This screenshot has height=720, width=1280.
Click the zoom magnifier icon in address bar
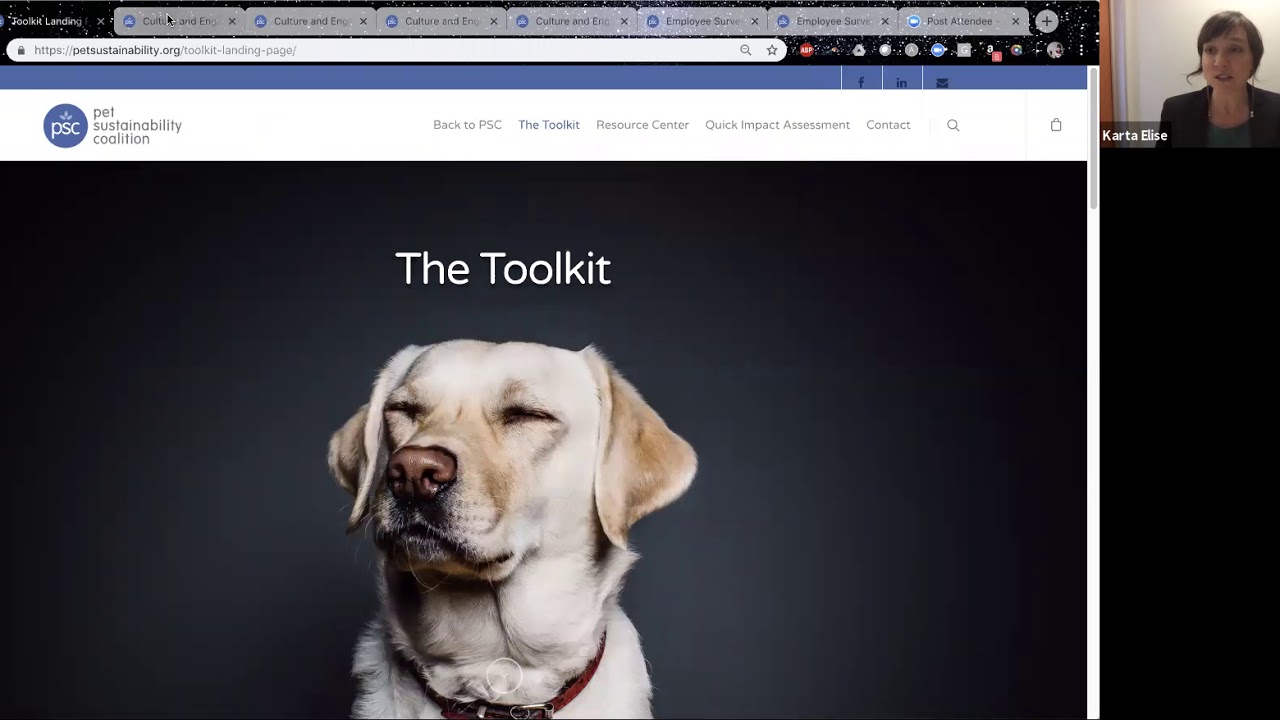(745, 50)
